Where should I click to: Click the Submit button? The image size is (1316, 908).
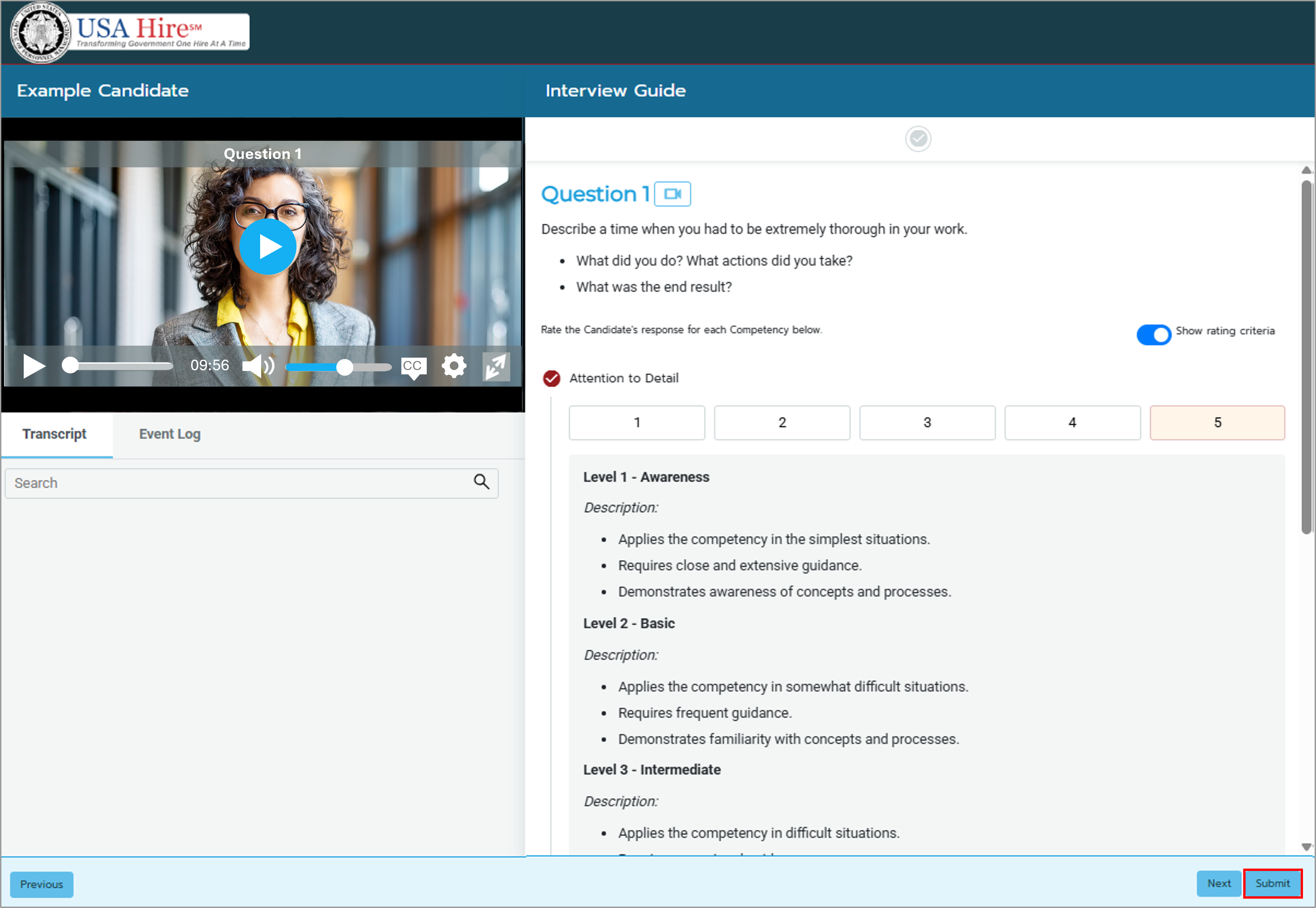pyautogui.click(x=1272, y=884)
